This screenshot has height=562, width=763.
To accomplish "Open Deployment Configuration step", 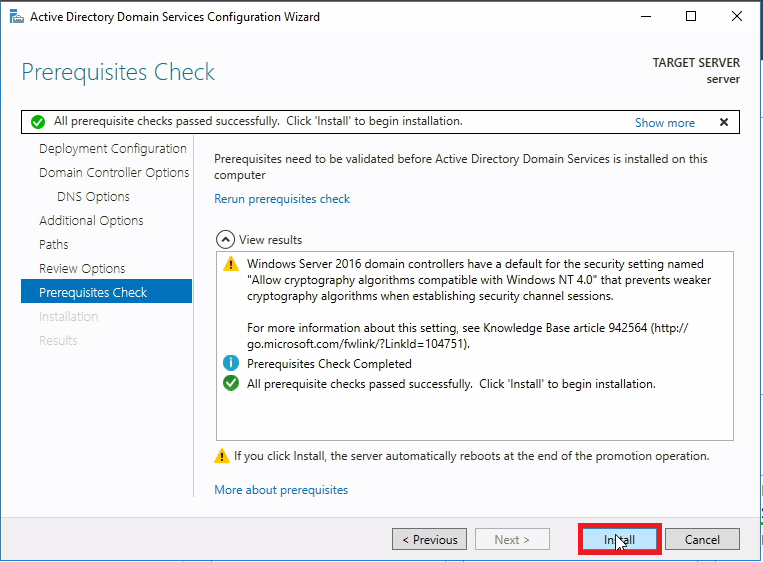I will pos(112,149).
